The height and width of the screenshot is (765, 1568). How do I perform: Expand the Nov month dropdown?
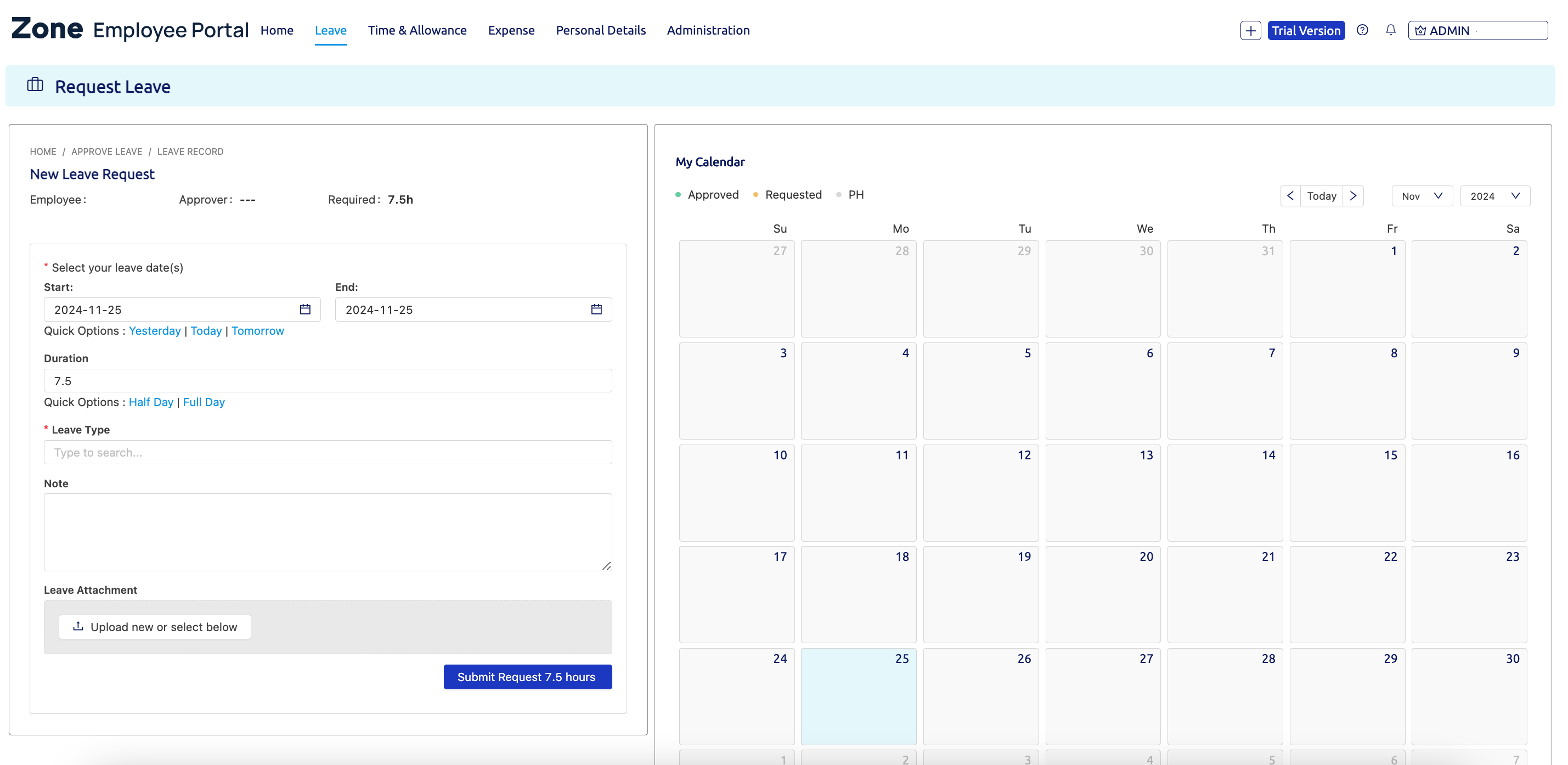pos(1422,195)
